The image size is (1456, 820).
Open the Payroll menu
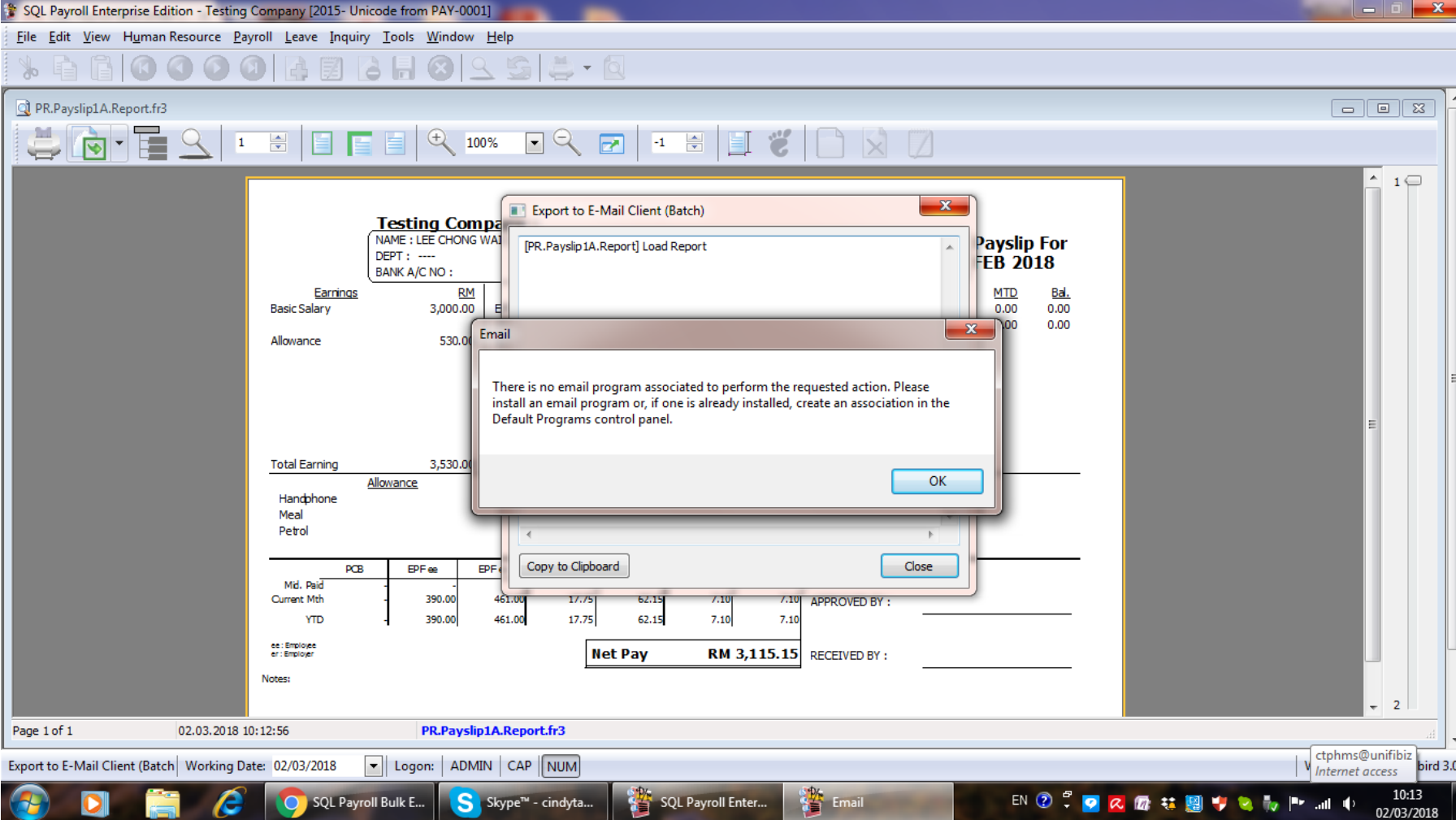pos(252,37)
